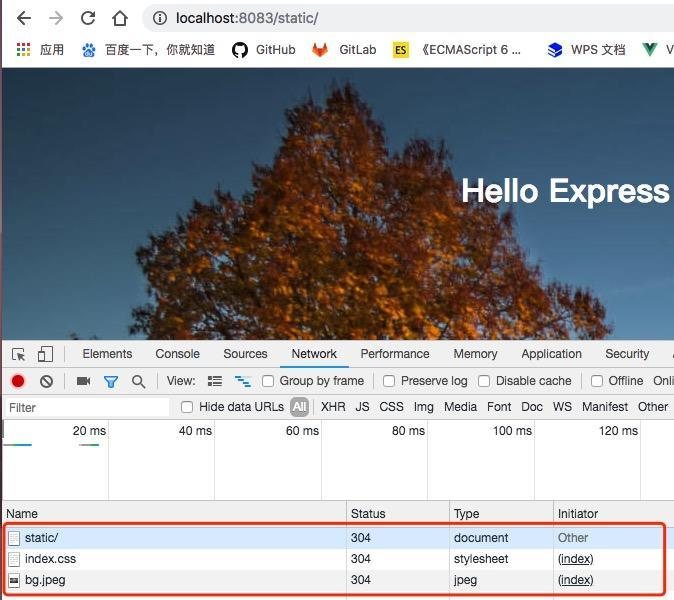The width and height of the screenshot is (674, 600).
Task: Filter requests by CSS
Action: click(x=391, y=407)
